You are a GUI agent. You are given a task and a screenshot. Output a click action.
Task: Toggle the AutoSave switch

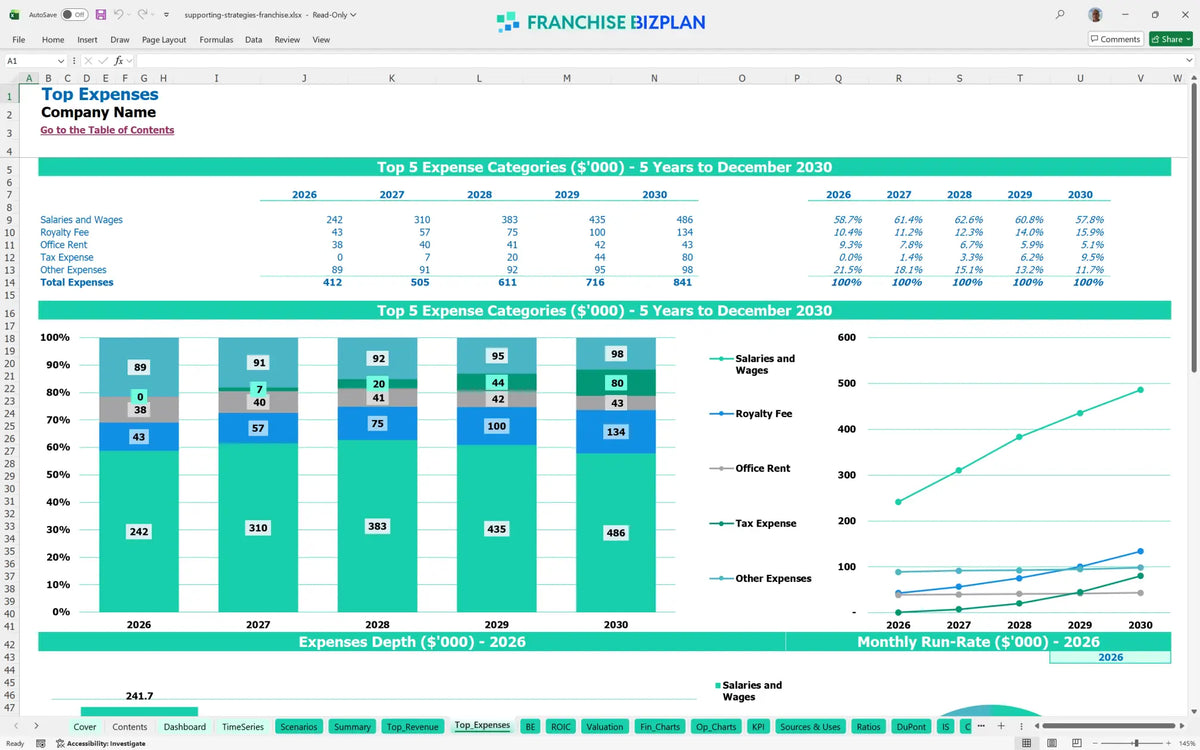click(74, 15)
